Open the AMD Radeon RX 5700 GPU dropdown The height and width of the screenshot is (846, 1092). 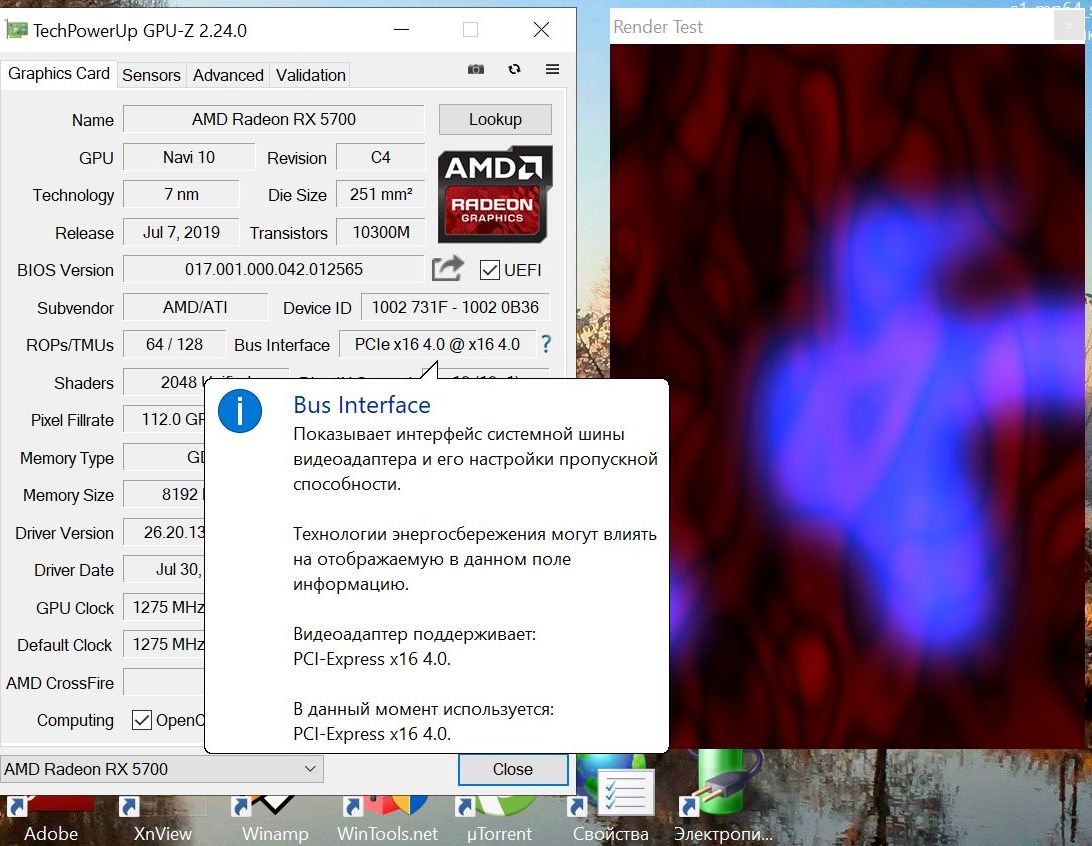pos(162,769)
